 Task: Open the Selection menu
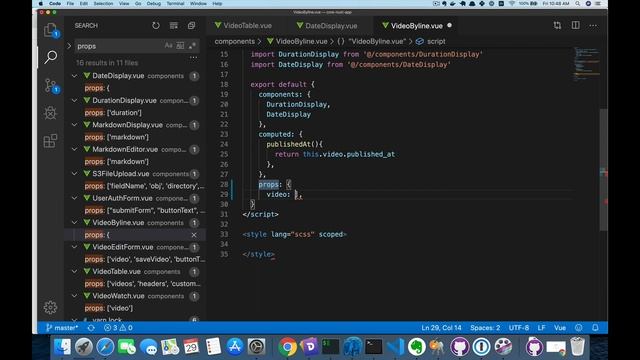pyautogui.click(x=103, y=3)
